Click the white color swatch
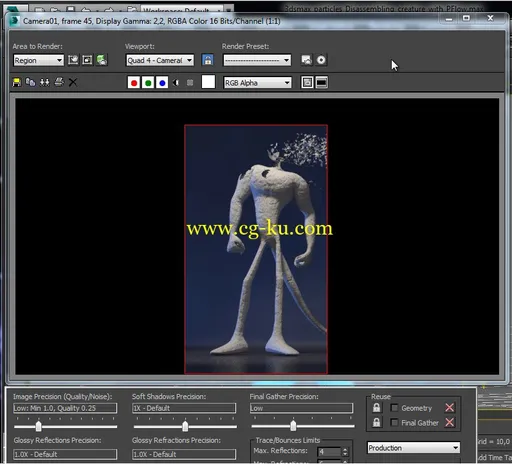 tap(208, 82)
